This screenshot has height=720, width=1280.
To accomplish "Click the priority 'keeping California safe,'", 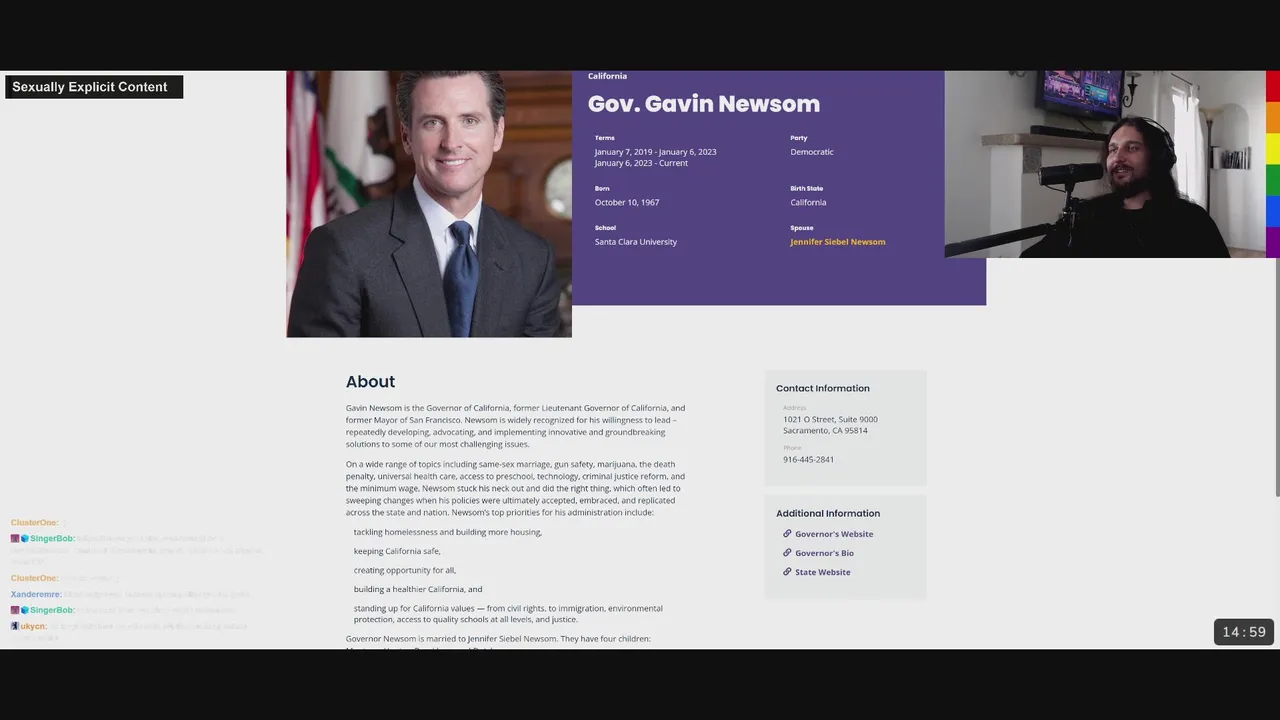I will click(x=397, y=551).
